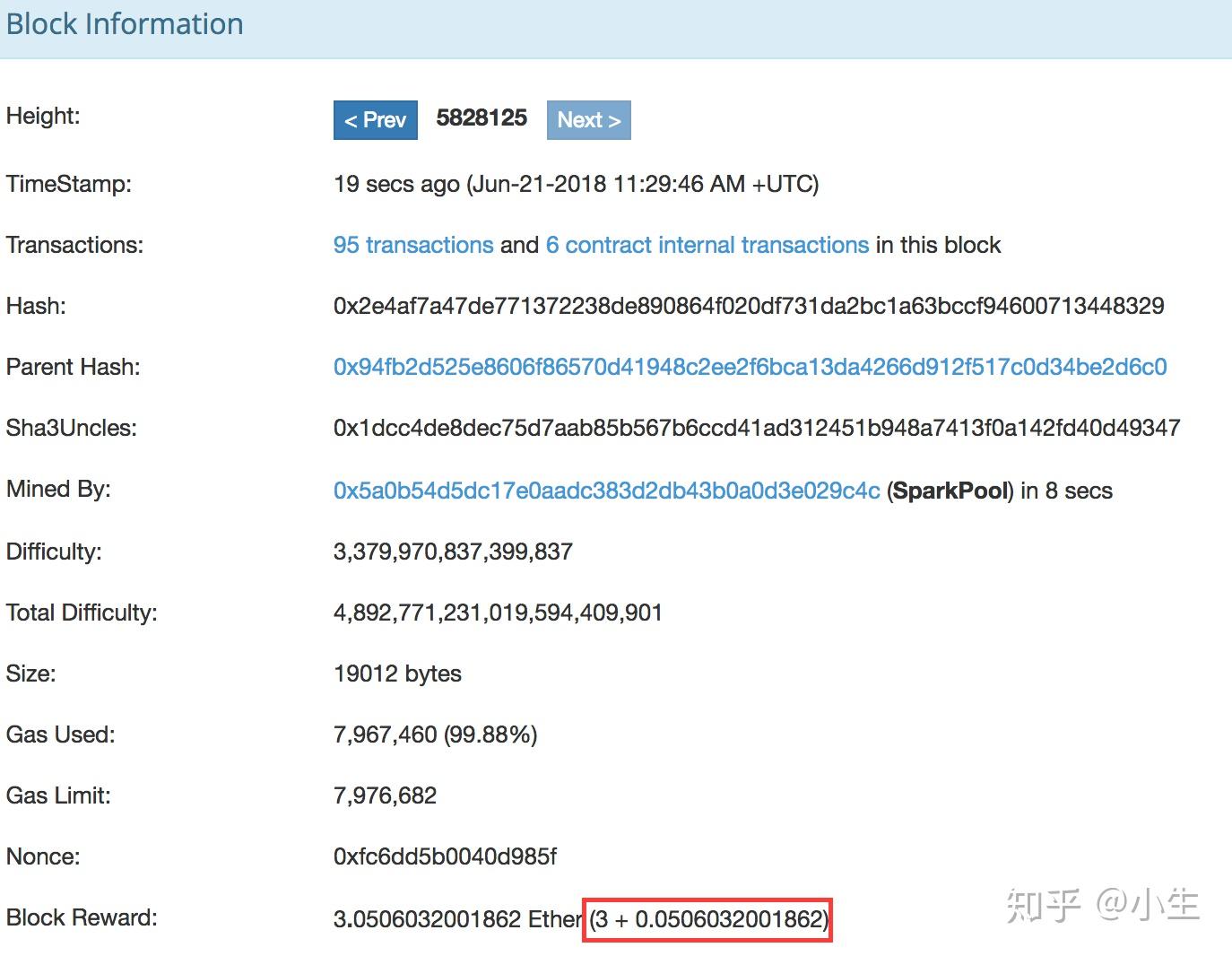Image resolution: width=1232 pixels, height=956 pixels.
Task: Select the block hash value 0x2e4af7a4…
Action: click(749, 306)
